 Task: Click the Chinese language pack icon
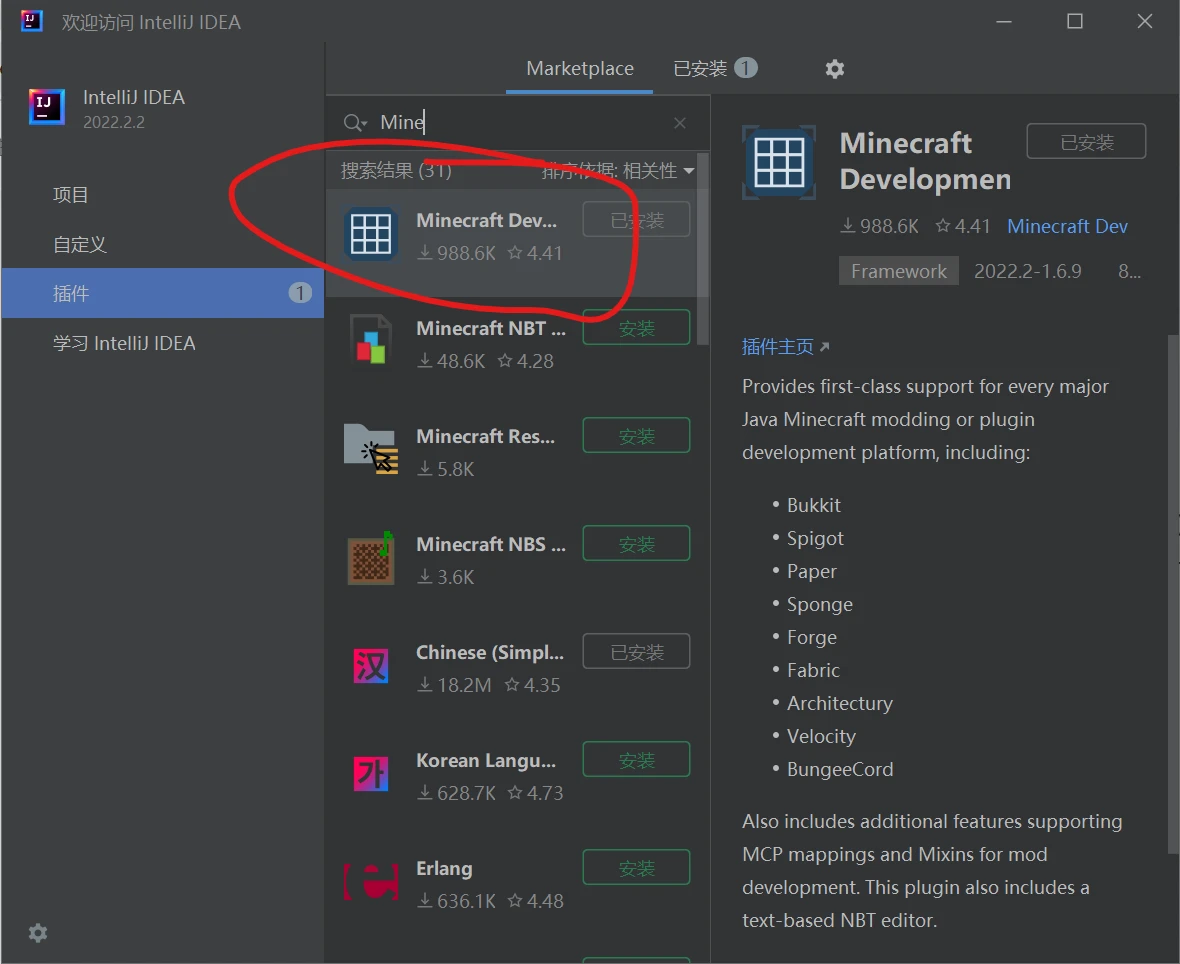371,666
